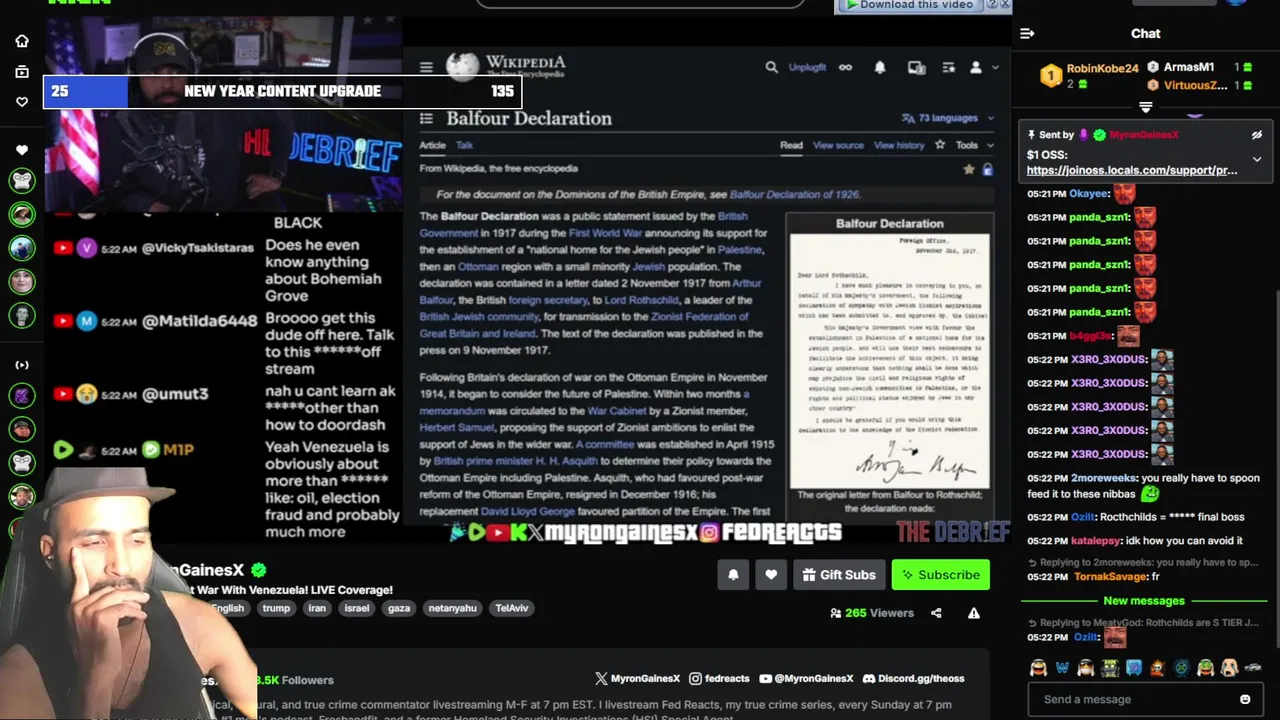Open Discord.gg/theoss link

pos(913,678)
